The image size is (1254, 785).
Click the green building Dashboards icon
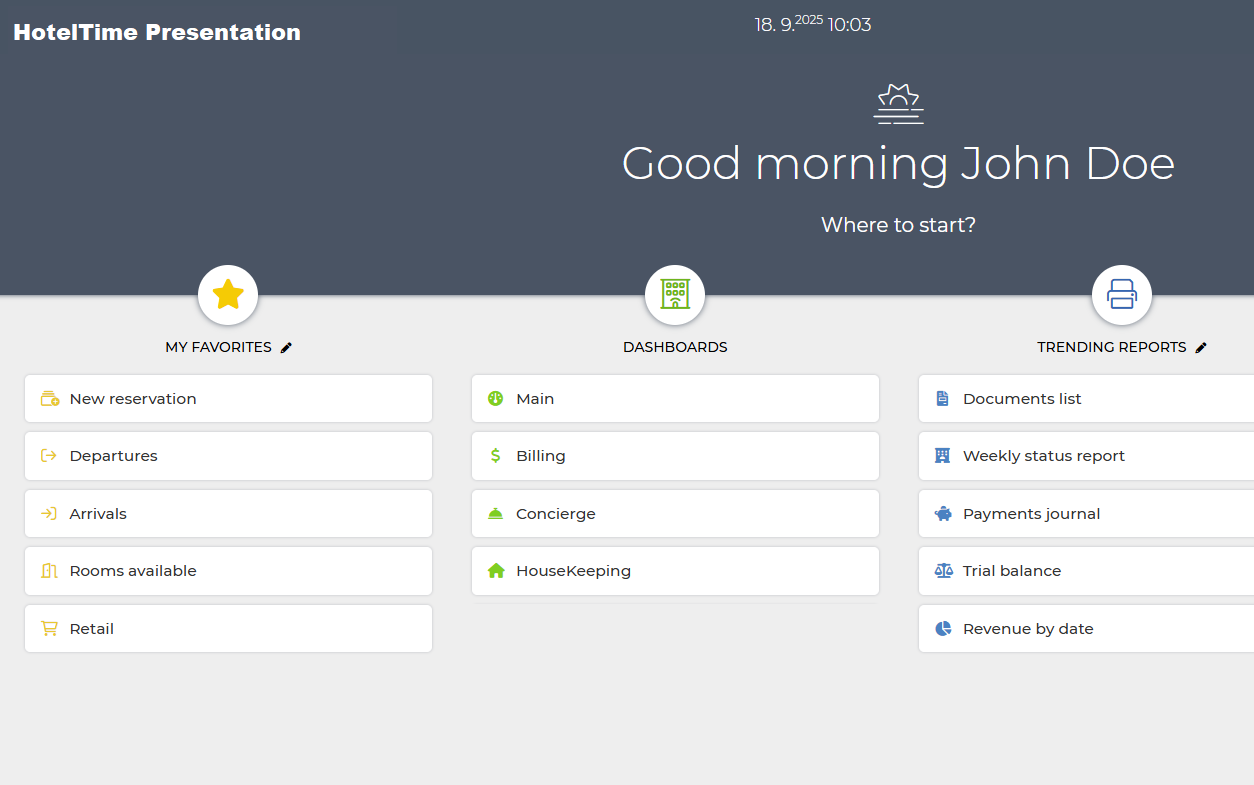(x=675, y=295)
